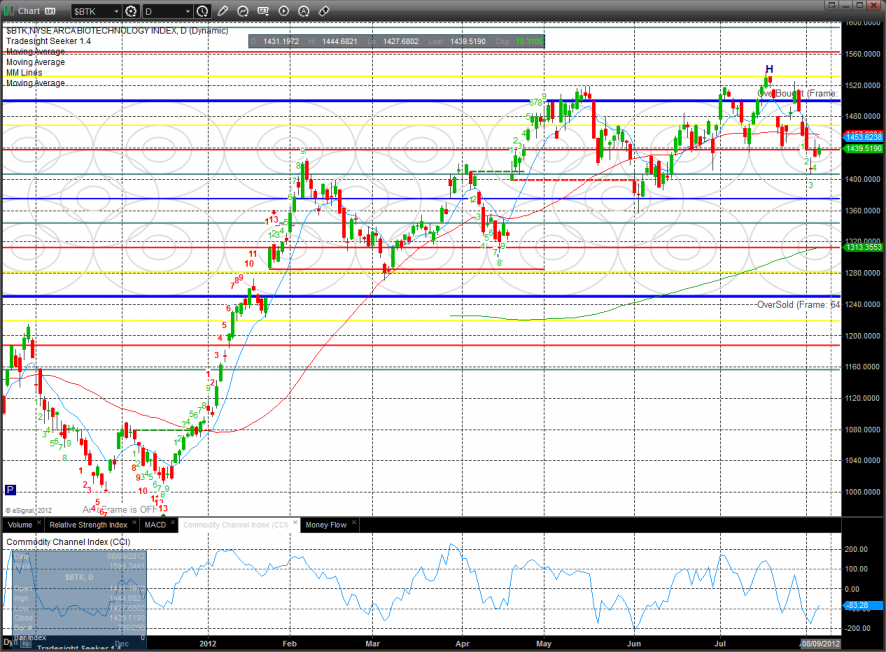The height and width of the screenshot is (652, 886).
Task: Close the MACD indicator tab
Action: [172, 524]
